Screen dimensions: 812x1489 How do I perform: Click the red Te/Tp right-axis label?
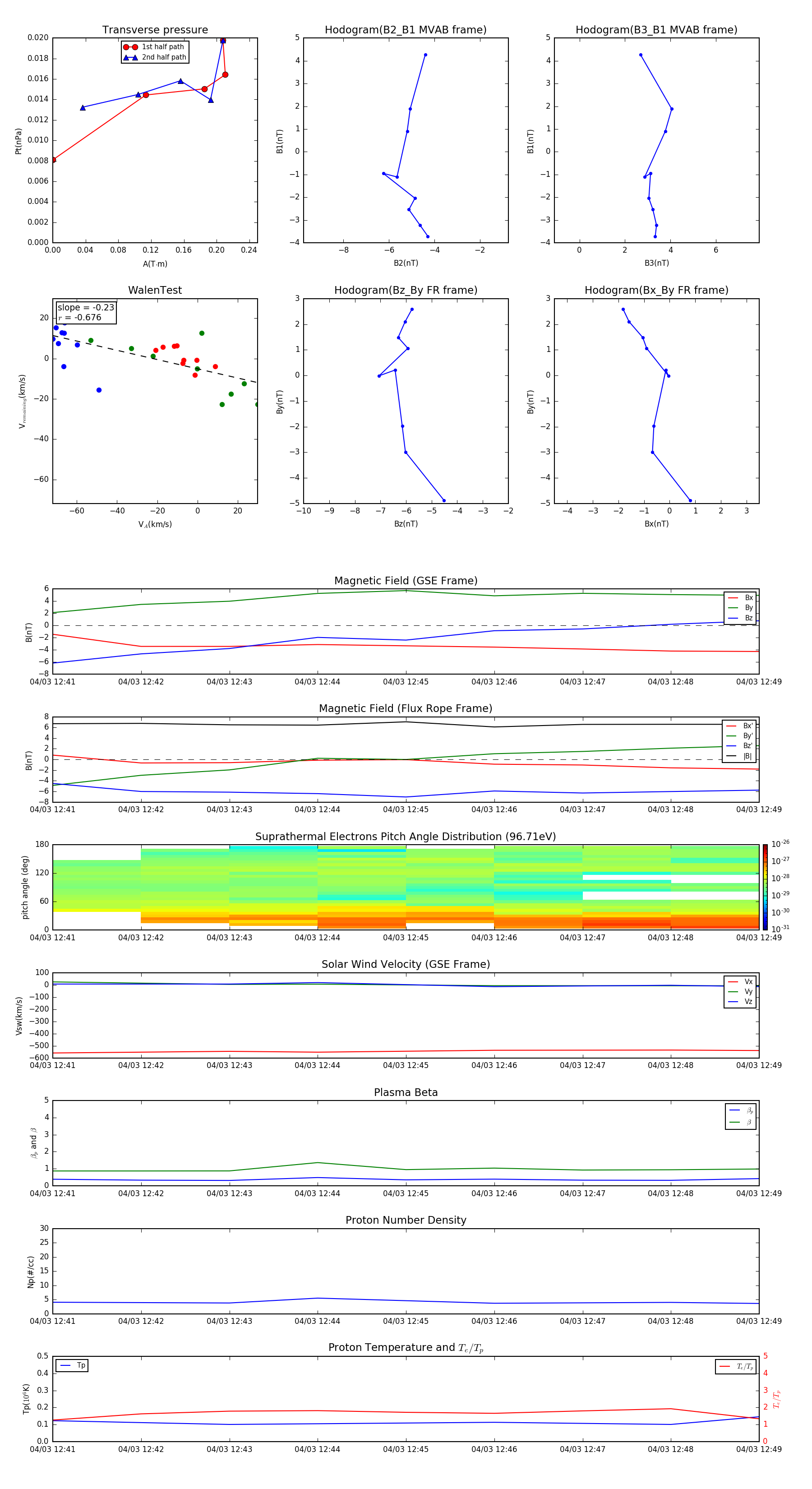[x=777, y=1399]
